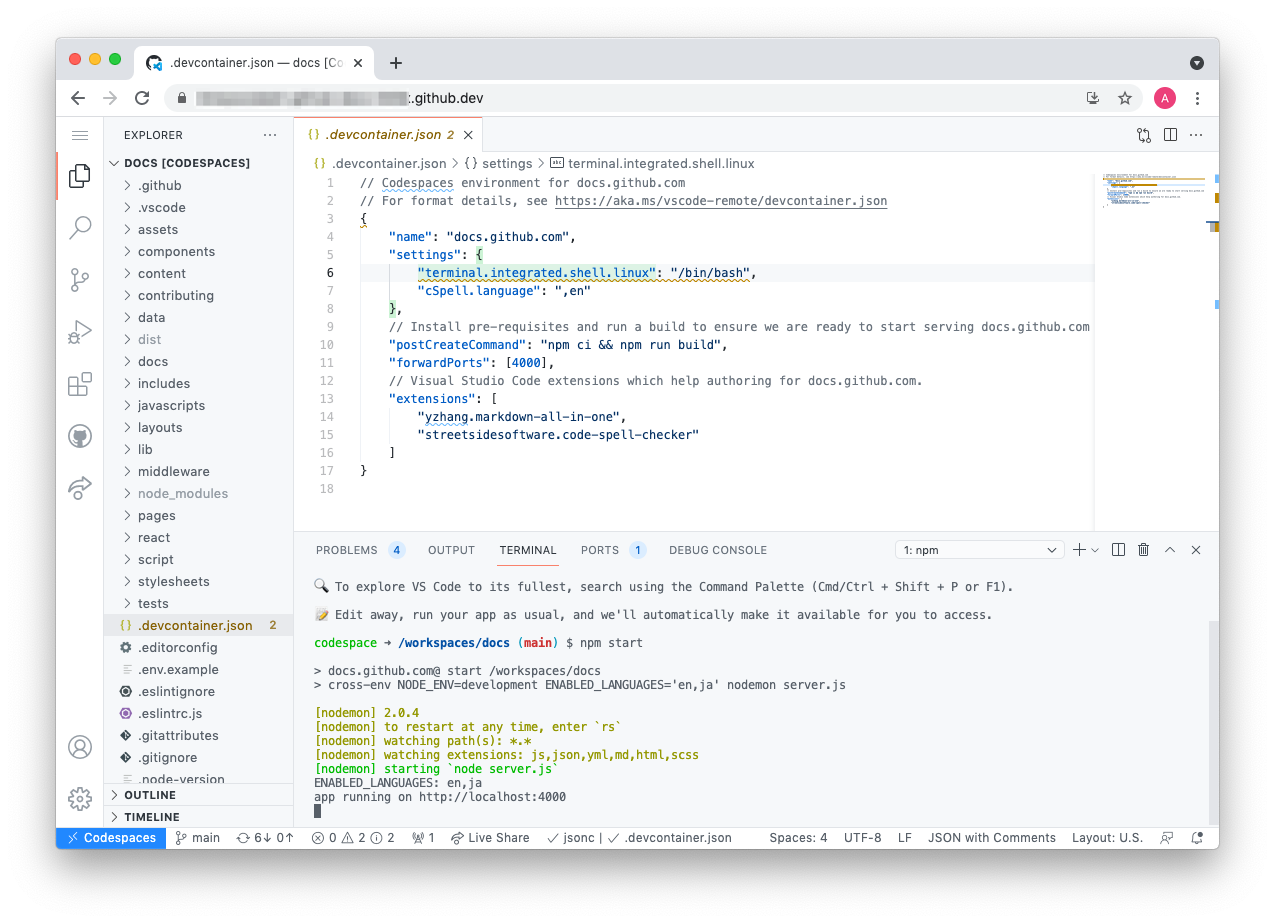Maximize the panel with the chevron toggle
Image resolution: width=1275 pixels, height=923 pixels.
click(x=1169, y=549)
